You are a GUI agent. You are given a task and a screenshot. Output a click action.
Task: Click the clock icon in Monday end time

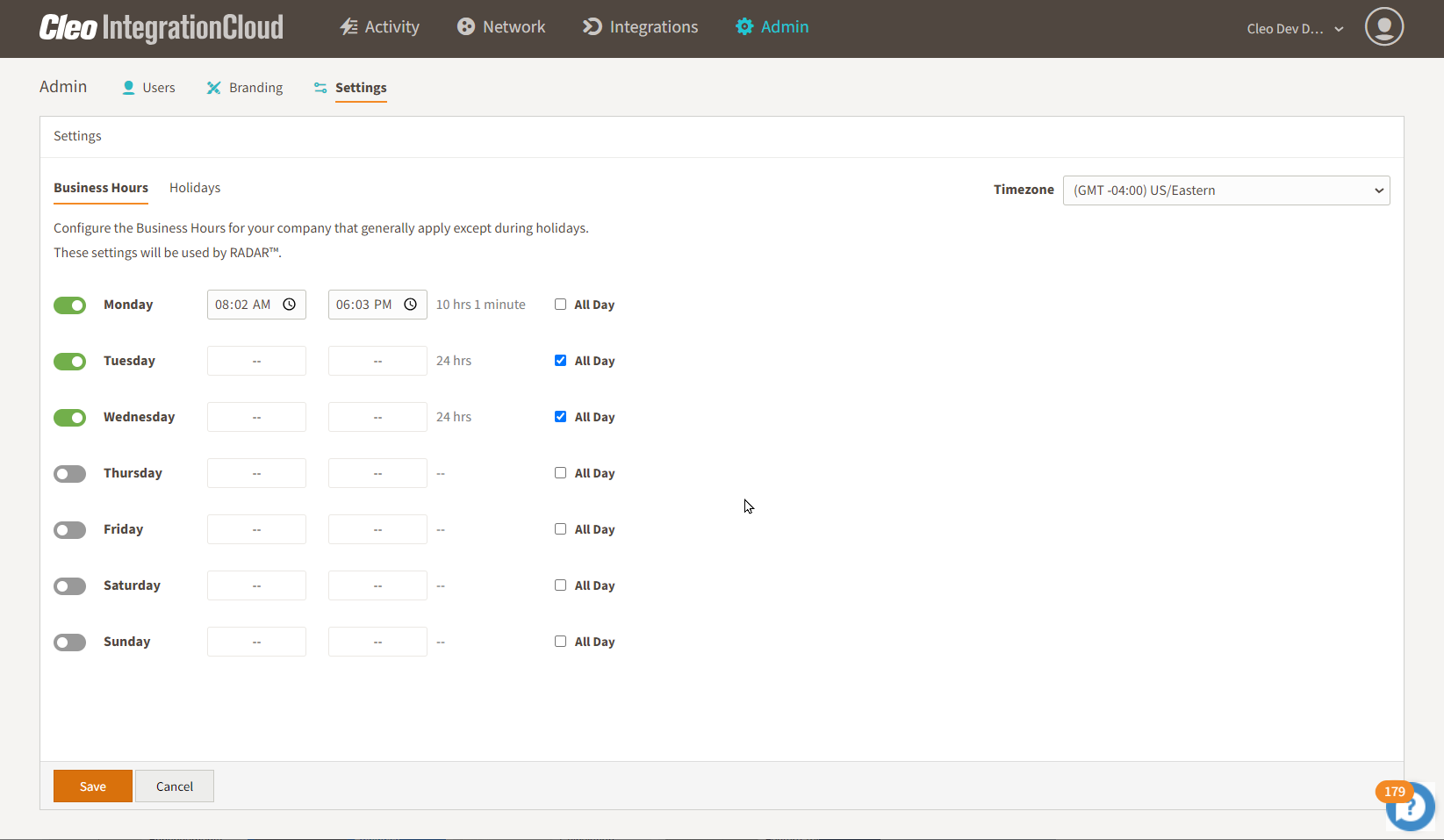click(x=410, y=305)
